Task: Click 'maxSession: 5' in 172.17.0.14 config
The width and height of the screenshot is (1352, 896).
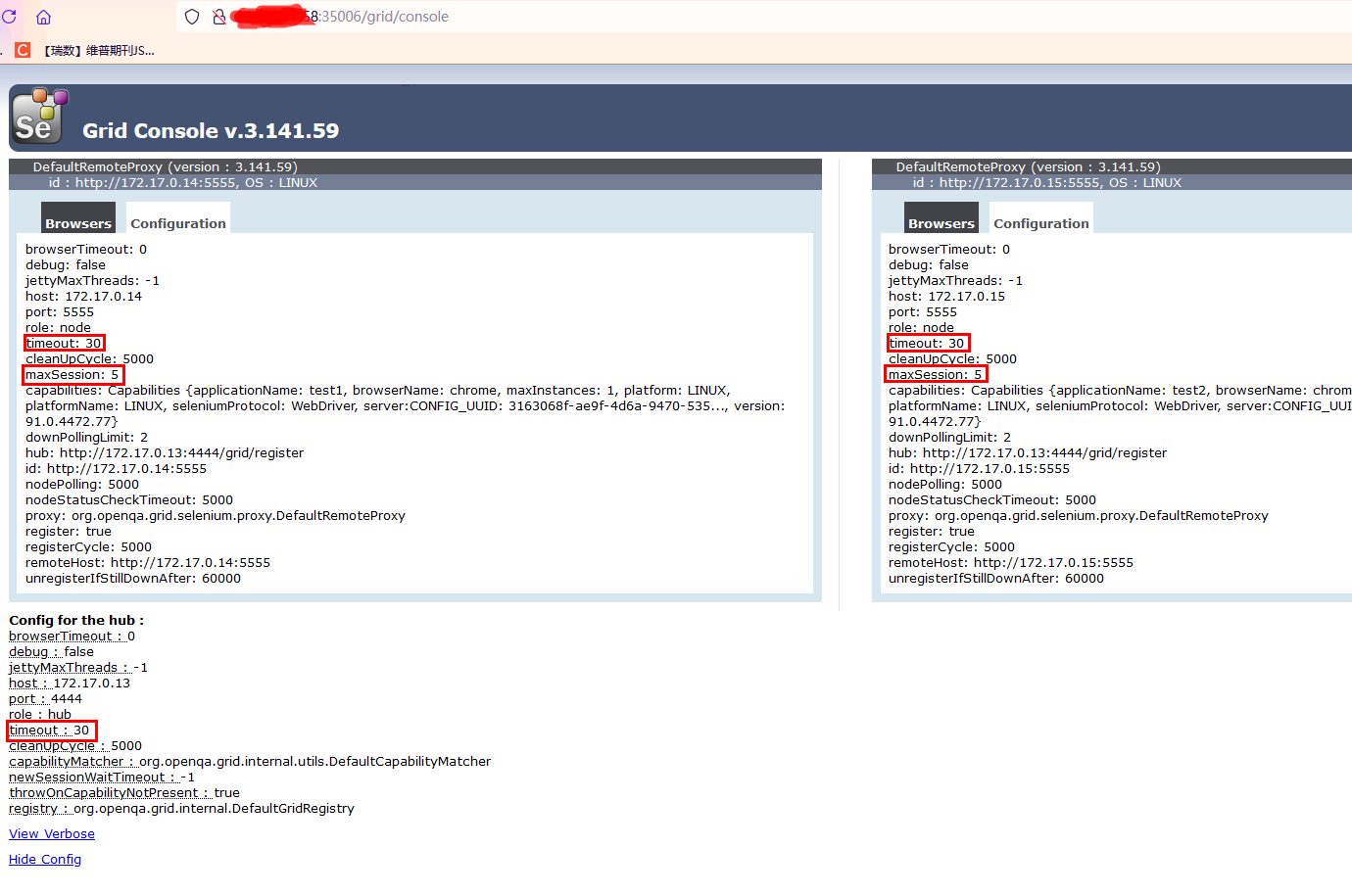Action: coord(72,375)
